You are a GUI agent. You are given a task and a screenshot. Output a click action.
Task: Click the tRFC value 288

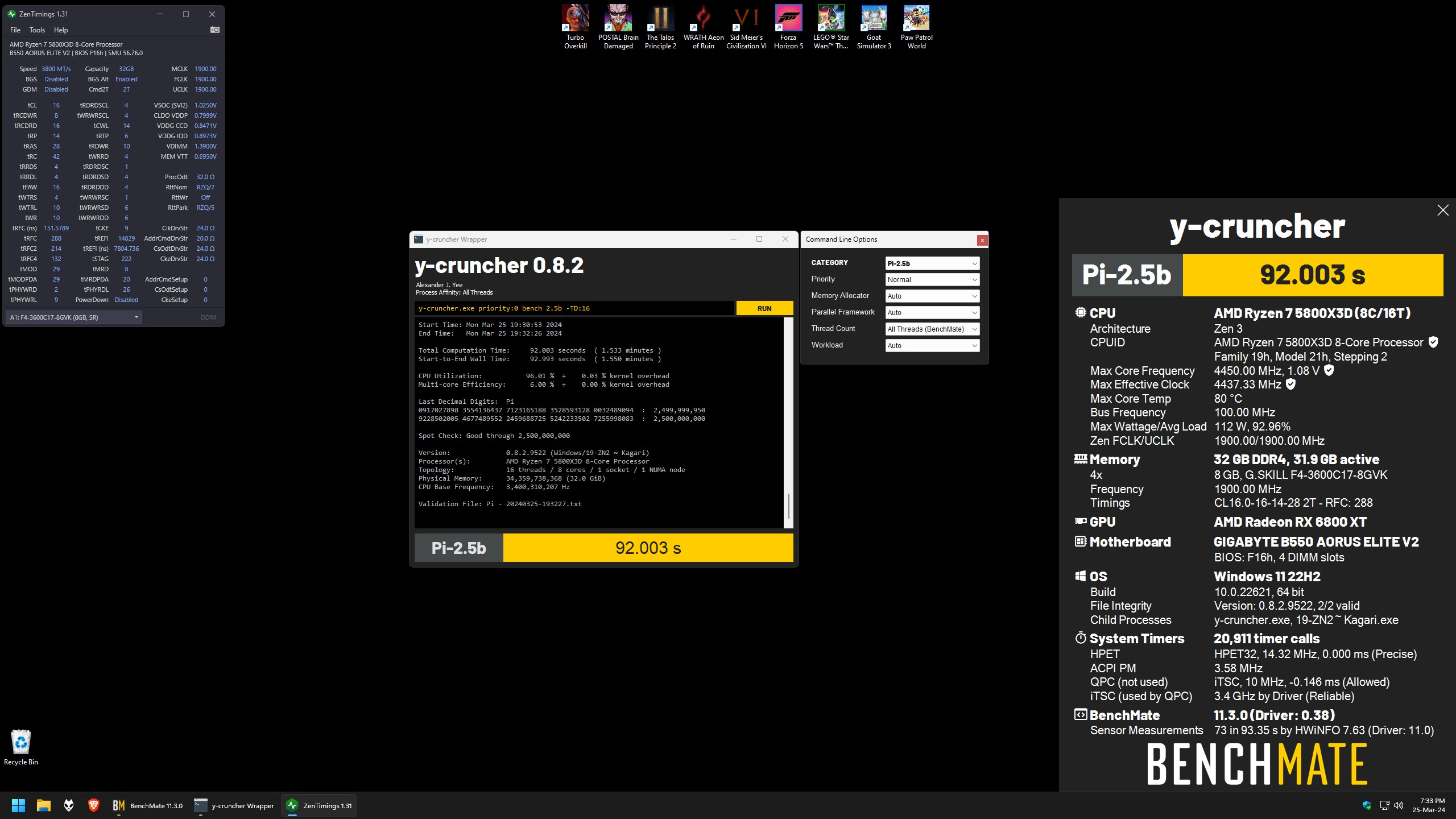click(56, 238)
